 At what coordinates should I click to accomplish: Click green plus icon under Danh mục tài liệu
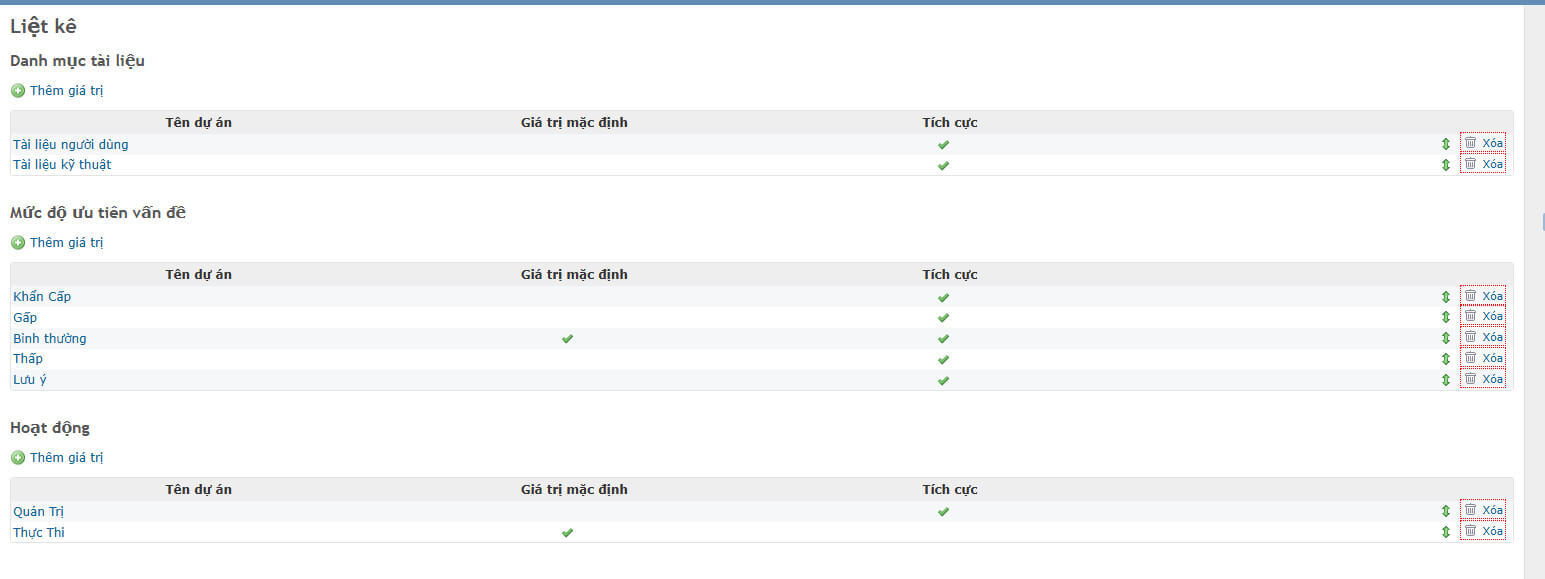tap(18, 91)
